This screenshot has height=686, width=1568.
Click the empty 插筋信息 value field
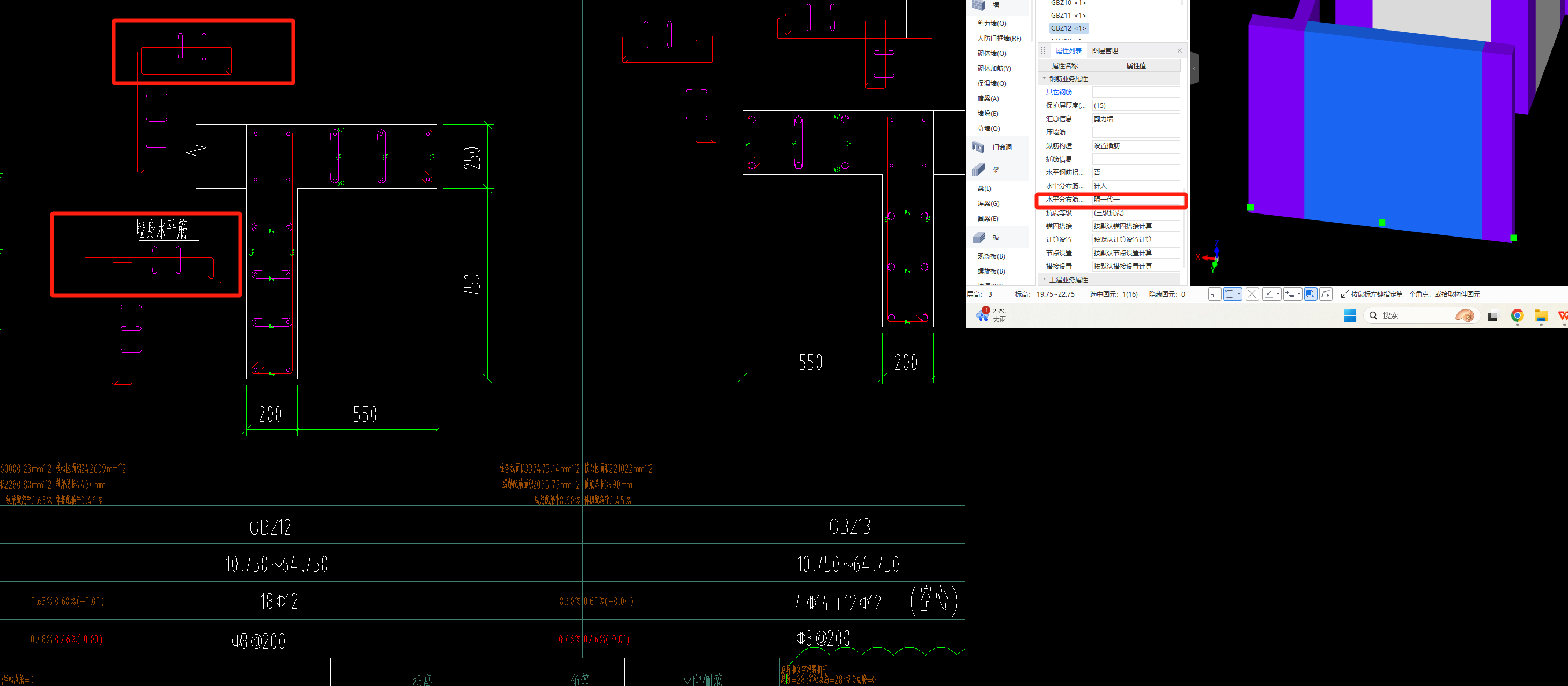coord(1136,159)
